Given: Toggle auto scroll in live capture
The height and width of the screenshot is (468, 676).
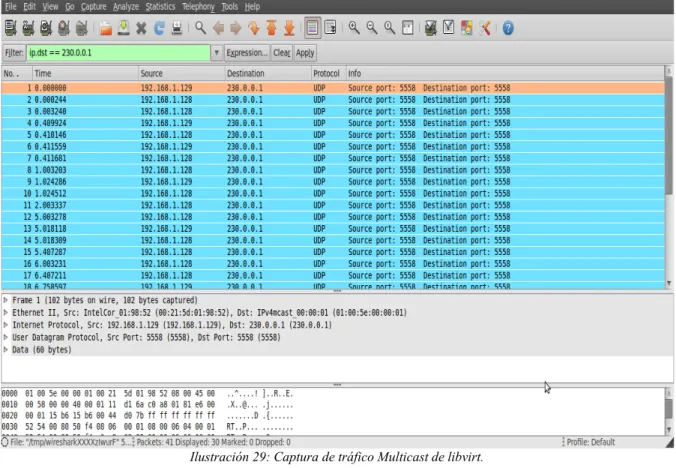Looking at the screenshot, I should [330, 28].
